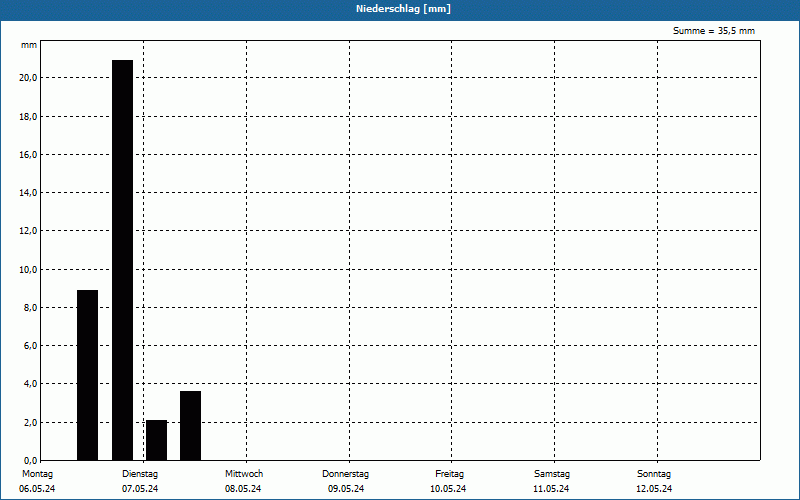Screen dimensions: 800x500
Task: Click the 2,0 y-axis value
Action: (x=30, y=422)
